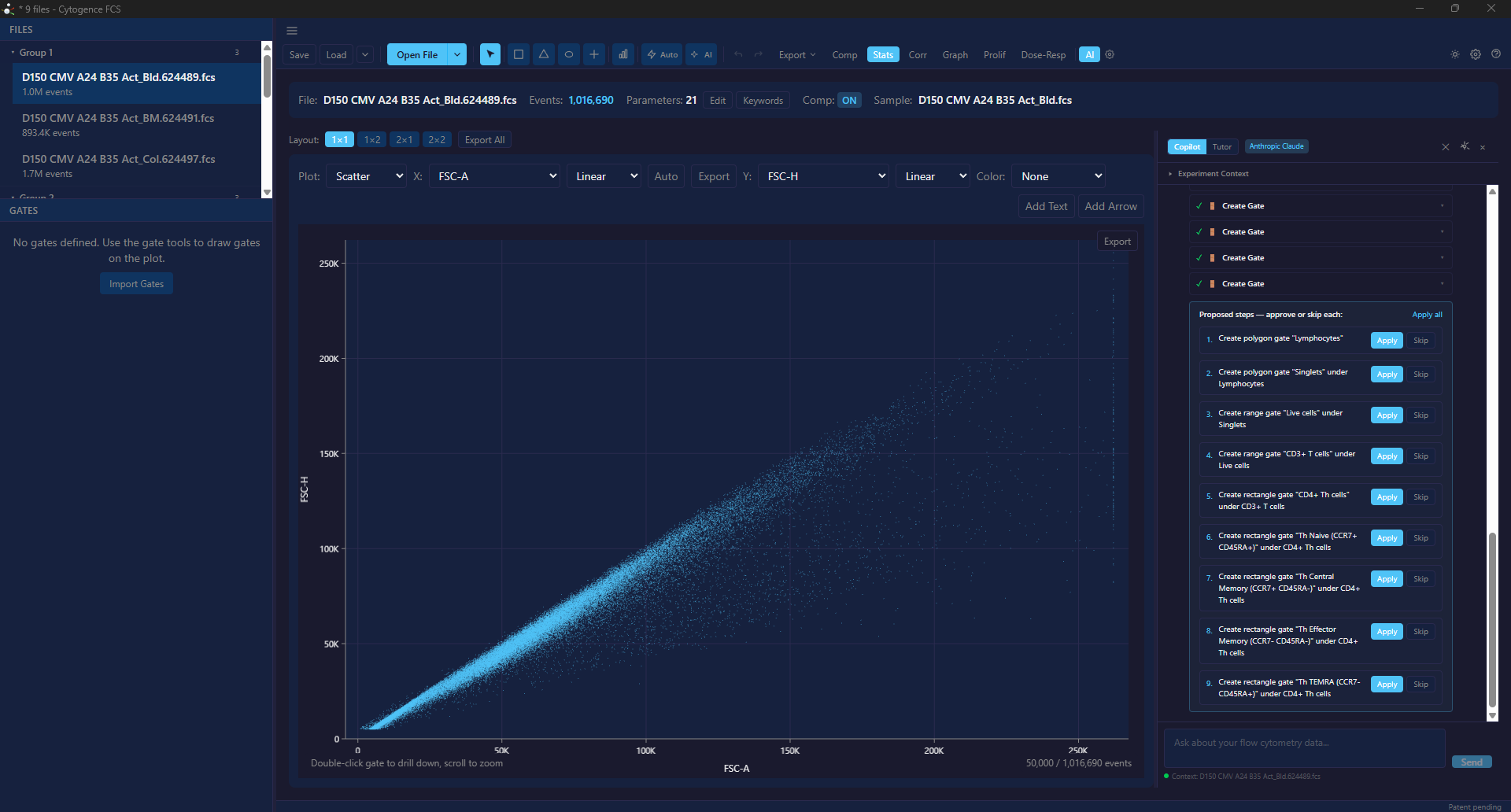Choose the ellipse gate tool
Screen dimensions: 1511x812
tap(568, 54)
